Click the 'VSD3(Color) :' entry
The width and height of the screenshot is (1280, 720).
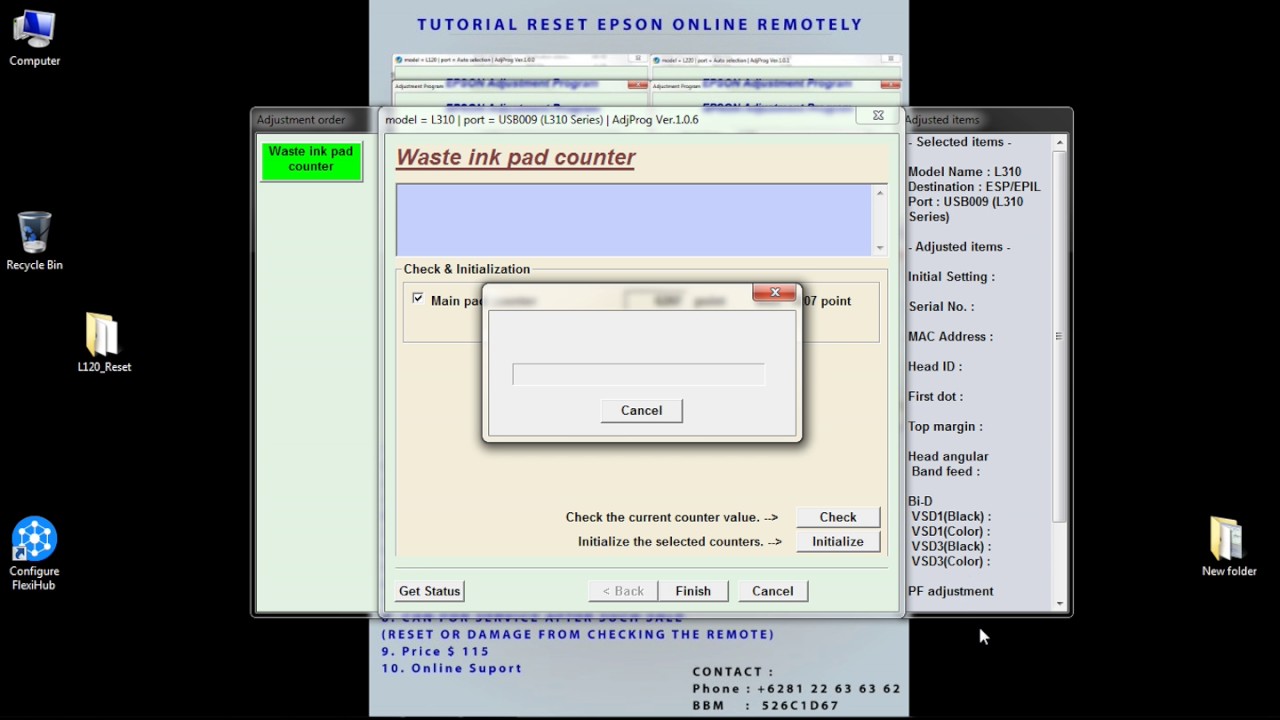951,562
